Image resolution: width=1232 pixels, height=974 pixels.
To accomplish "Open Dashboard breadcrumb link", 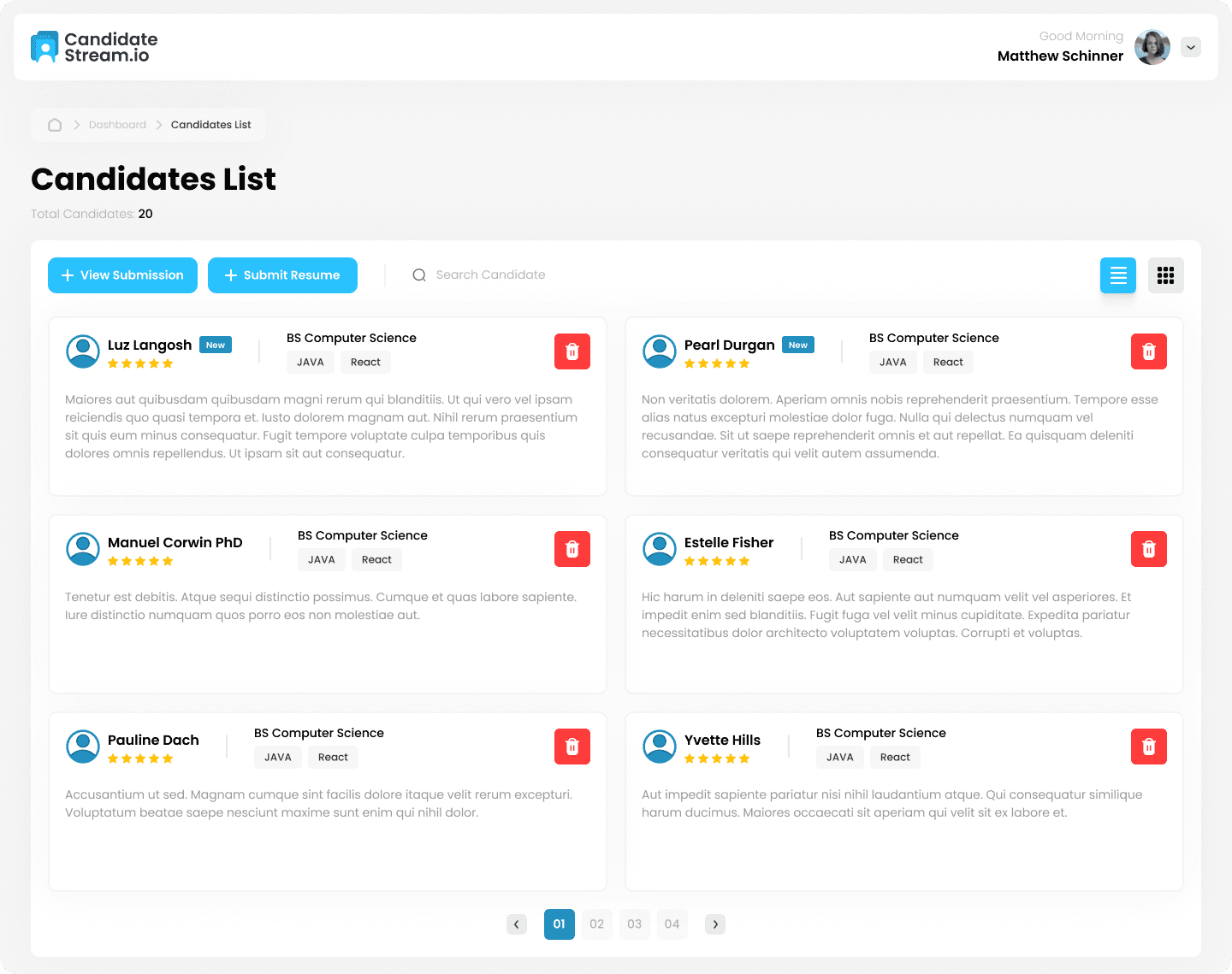I will point(117,125).
